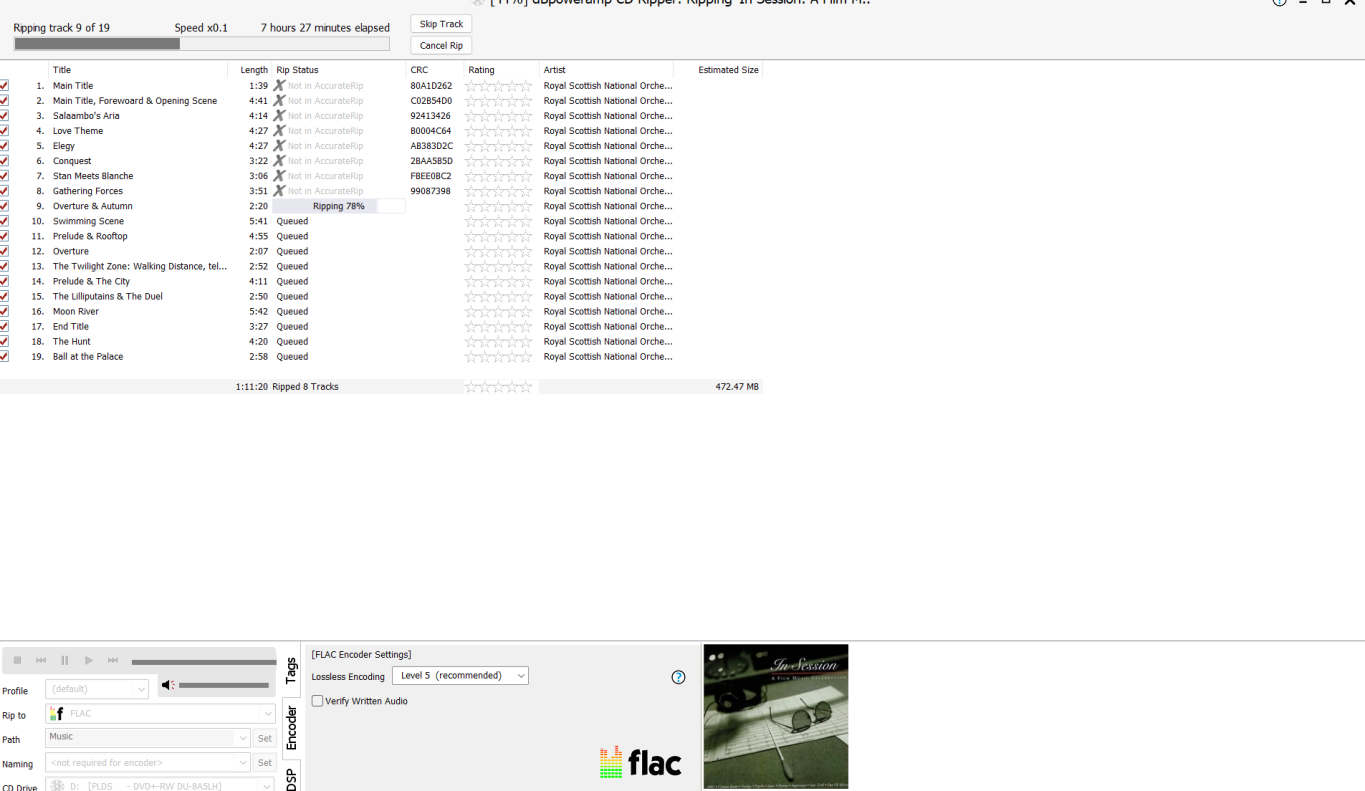Click the FLAC icon in Rip to field
This screenshot has height=791, width=1365.
[57, 714]
